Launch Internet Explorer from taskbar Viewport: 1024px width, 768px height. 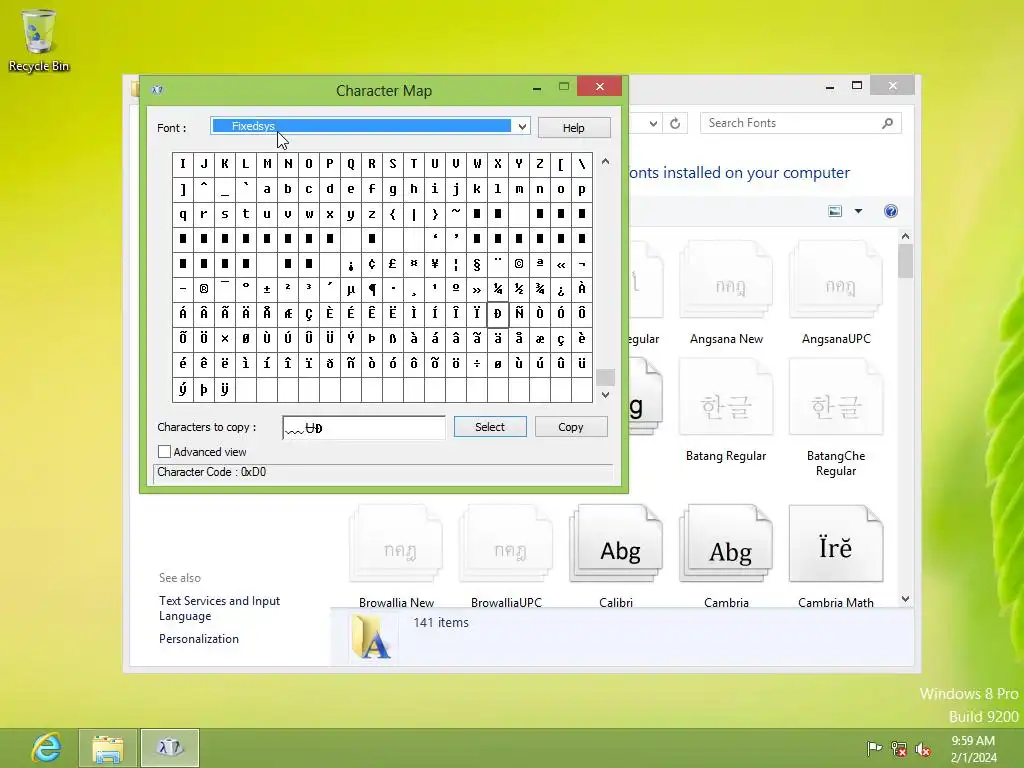point(46,747)
